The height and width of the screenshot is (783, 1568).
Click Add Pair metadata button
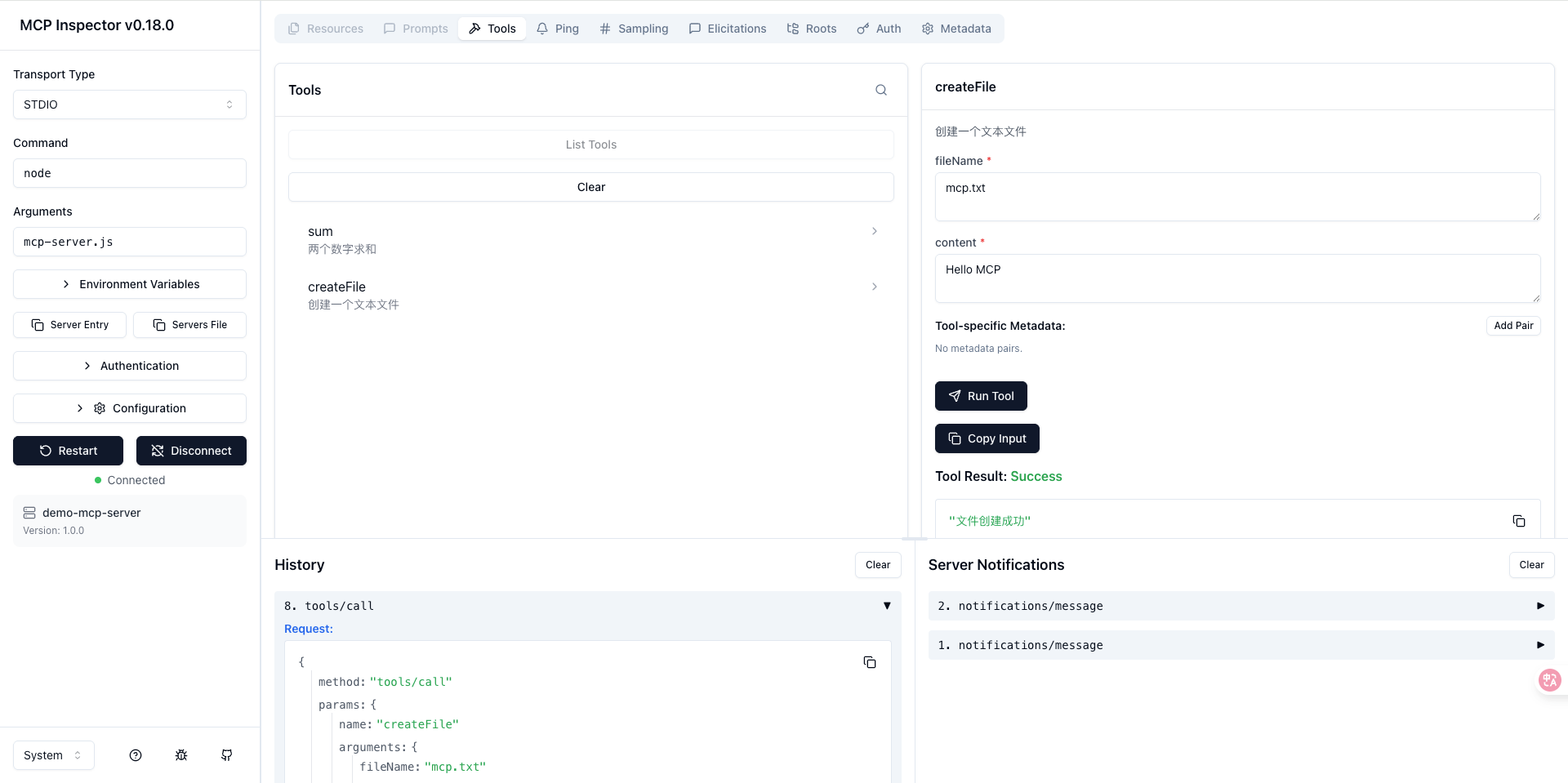(x=1513, y=326)
